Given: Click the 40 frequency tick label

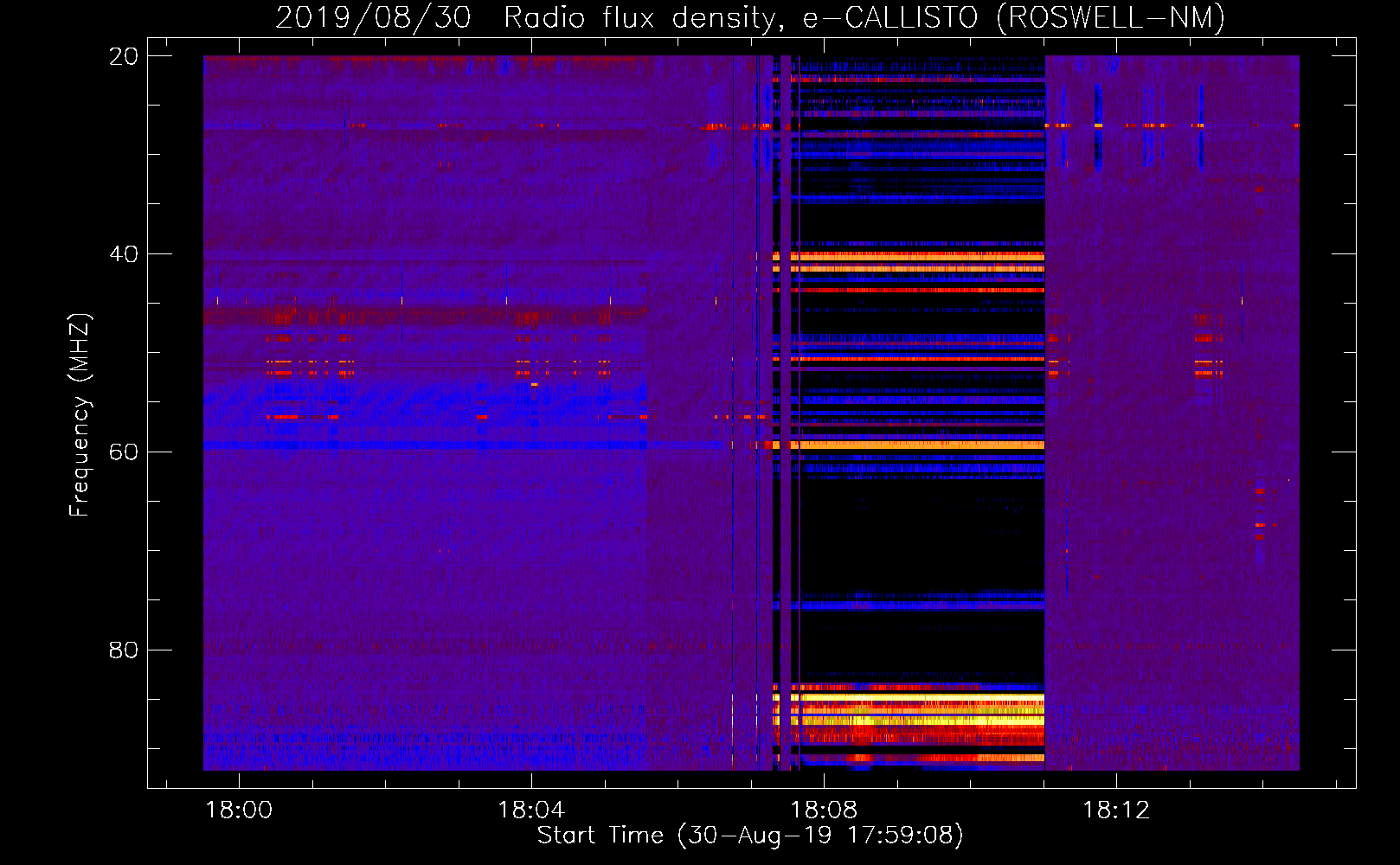Looking at the screenshot, I should point(123,254).
